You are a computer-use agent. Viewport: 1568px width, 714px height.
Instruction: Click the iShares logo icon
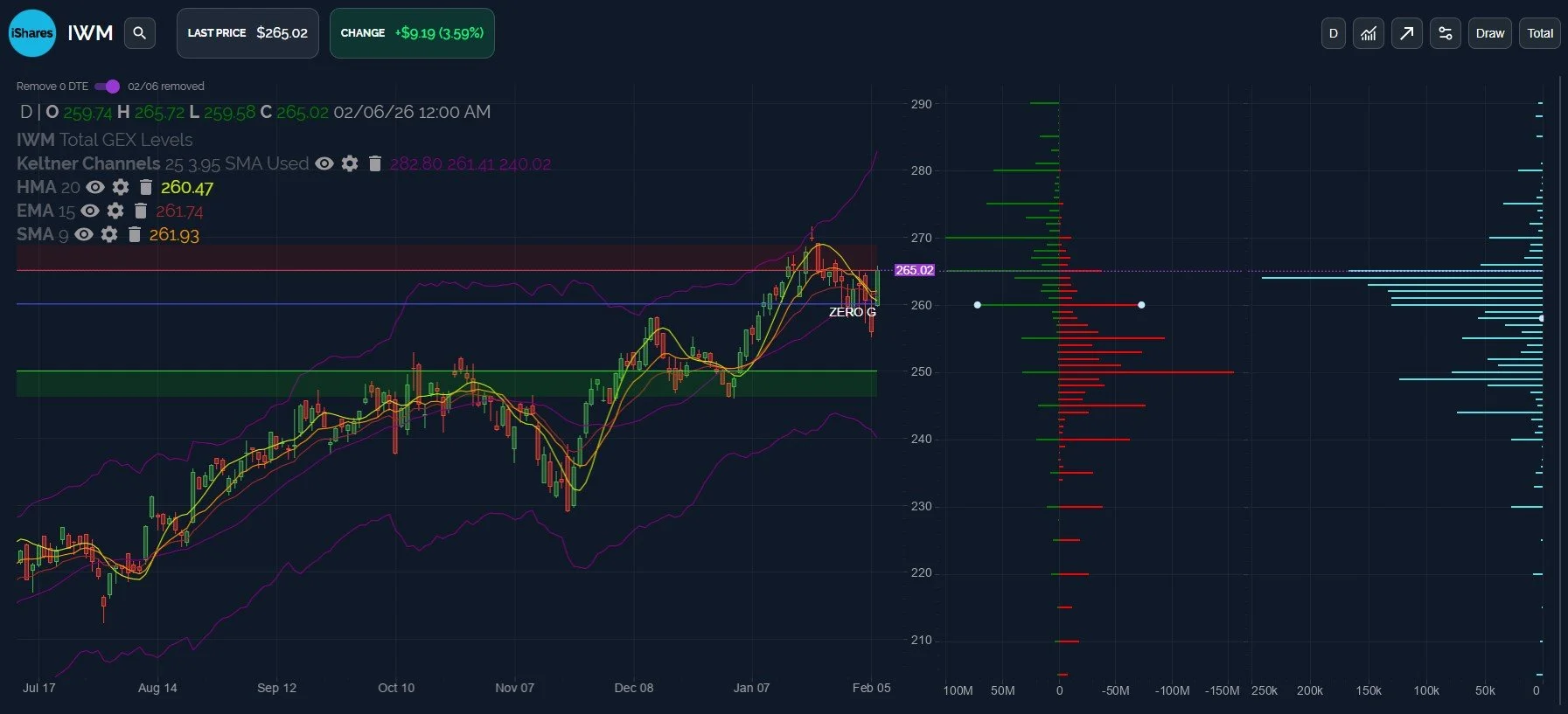coord(32,33)
